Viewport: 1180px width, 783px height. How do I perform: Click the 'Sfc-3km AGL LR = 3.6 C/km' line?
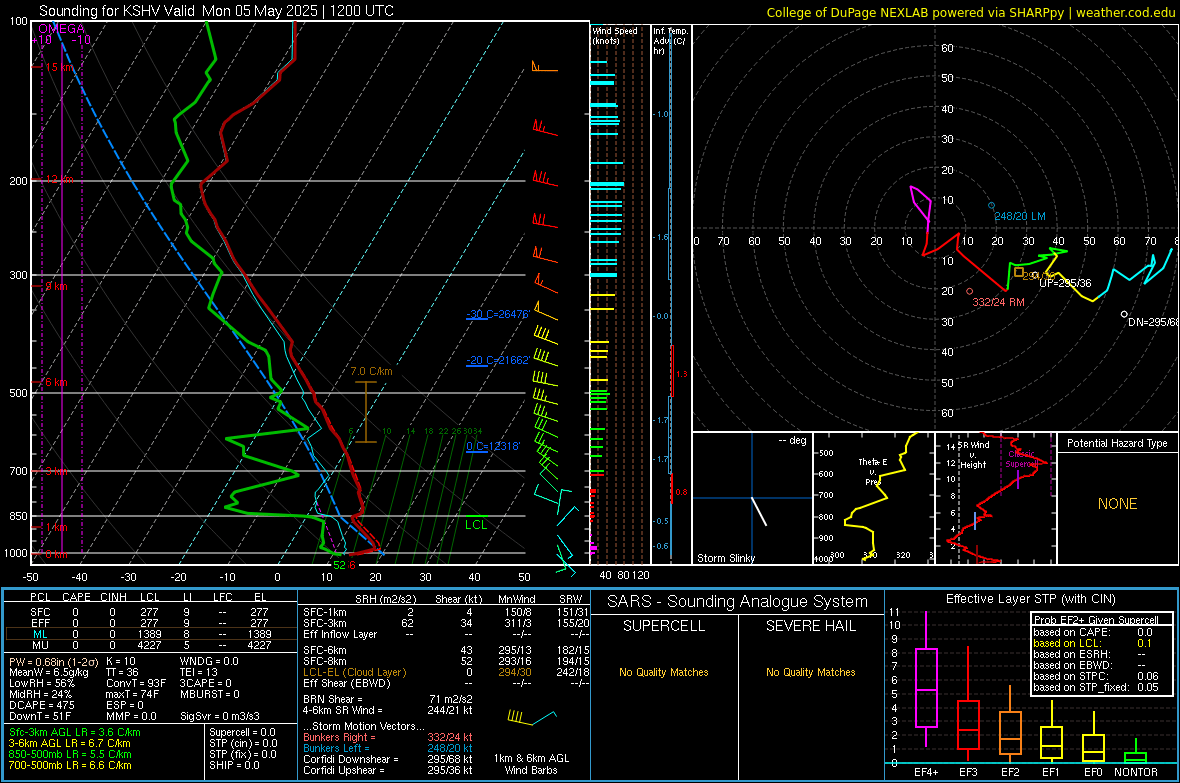click(x=75, y=732)
